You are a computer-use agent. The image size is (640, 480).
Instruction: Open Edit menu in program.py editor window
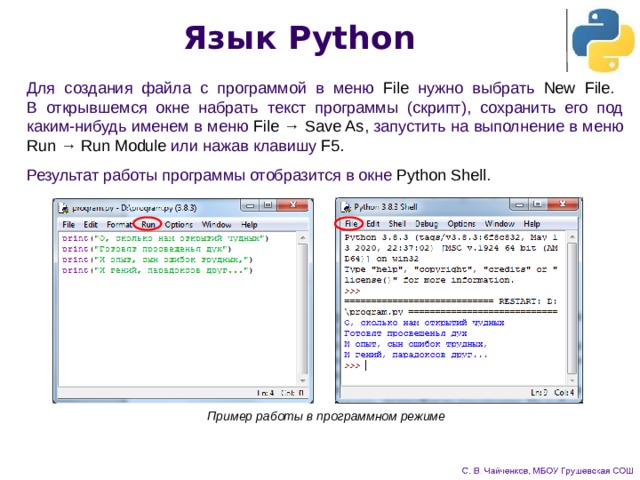91,224
